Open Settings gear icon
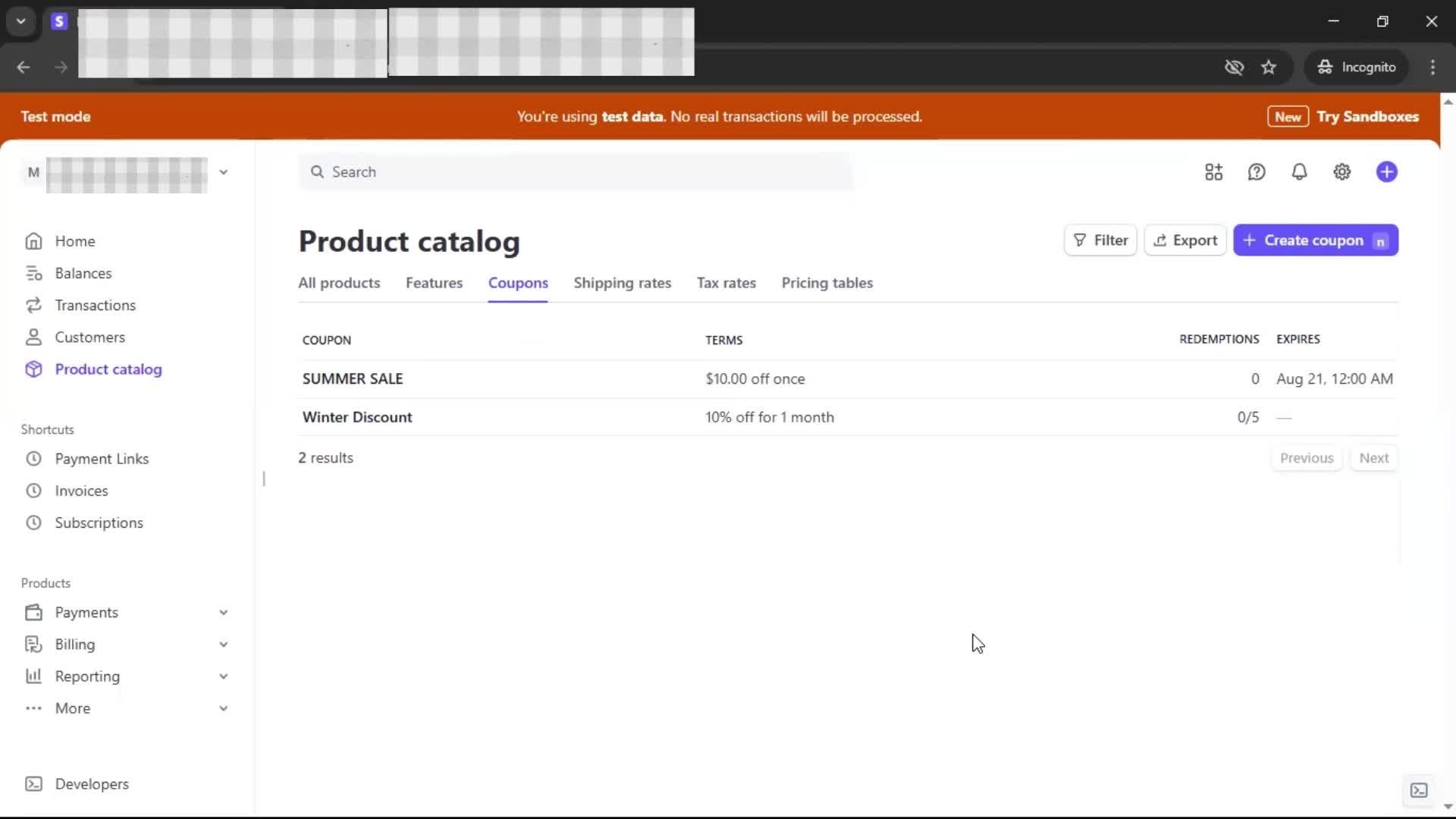1456x819 pixels. pos(1341,172)
